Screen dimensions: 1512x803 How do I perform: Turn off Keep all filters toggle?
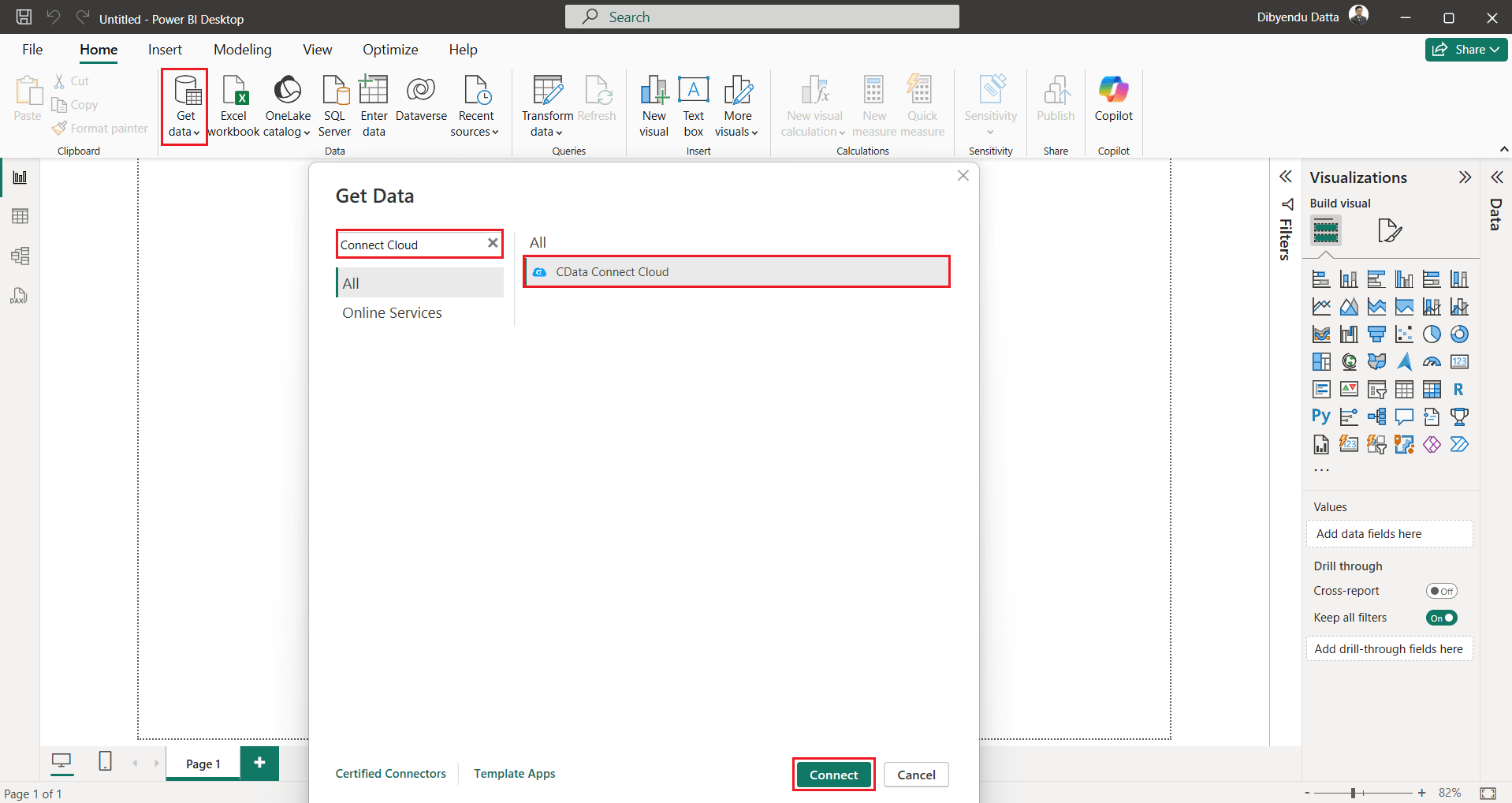click(x=1441, y=618)
